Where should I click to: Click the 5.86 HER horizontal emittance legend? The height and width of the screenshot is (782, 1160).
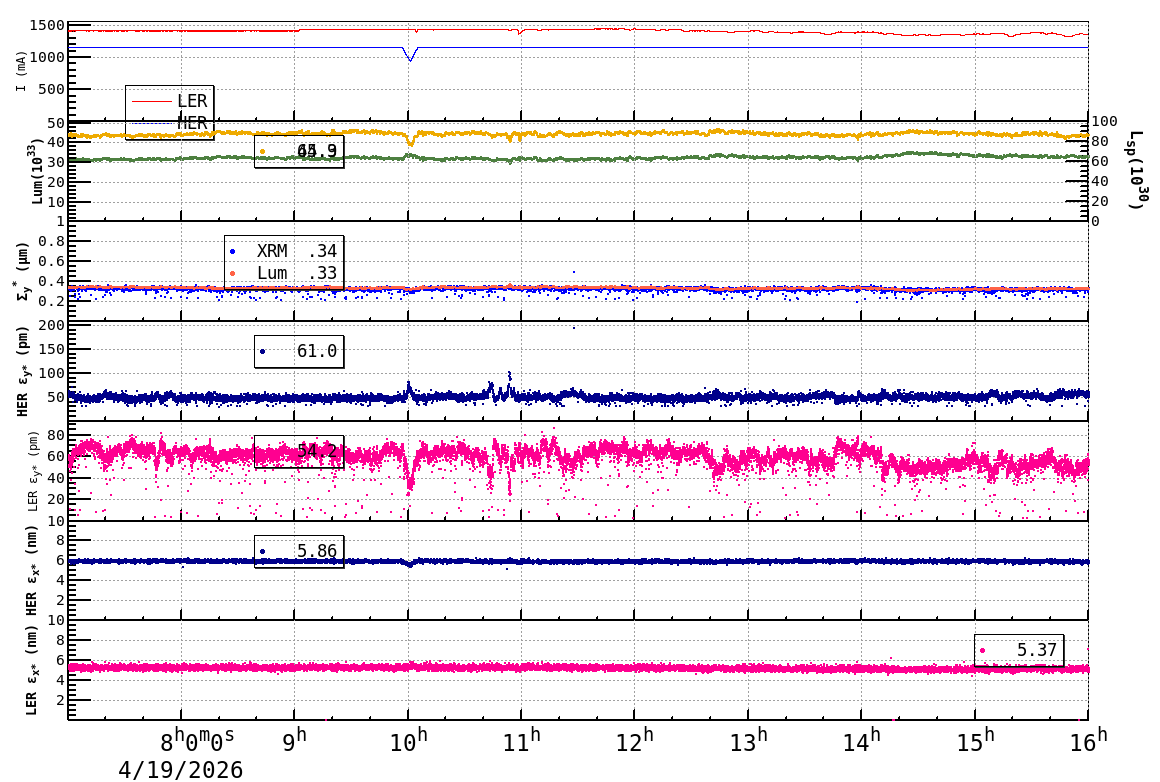click(x=299, y=551)
